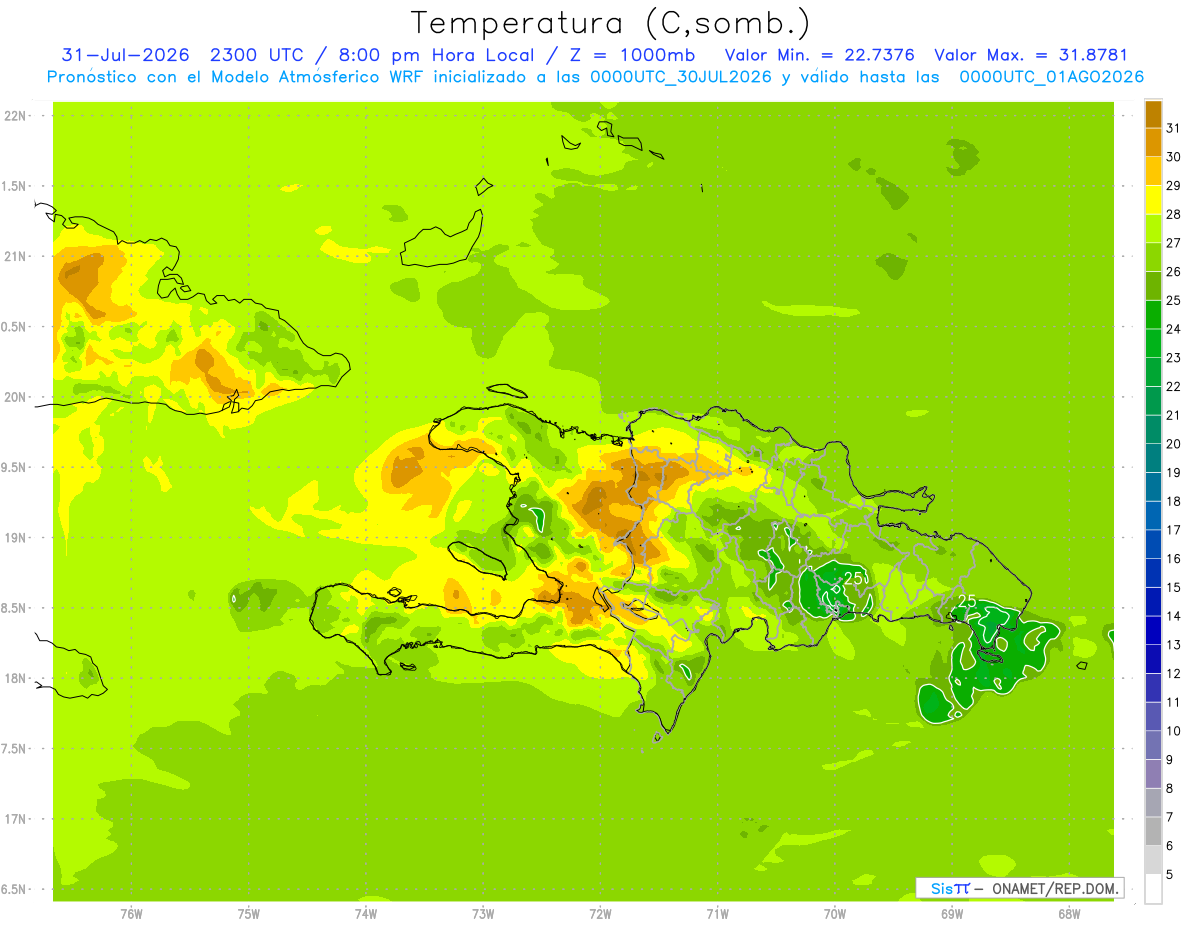
Task: Click the 21N latitude axis label
Action: click(x=15, y=256)
